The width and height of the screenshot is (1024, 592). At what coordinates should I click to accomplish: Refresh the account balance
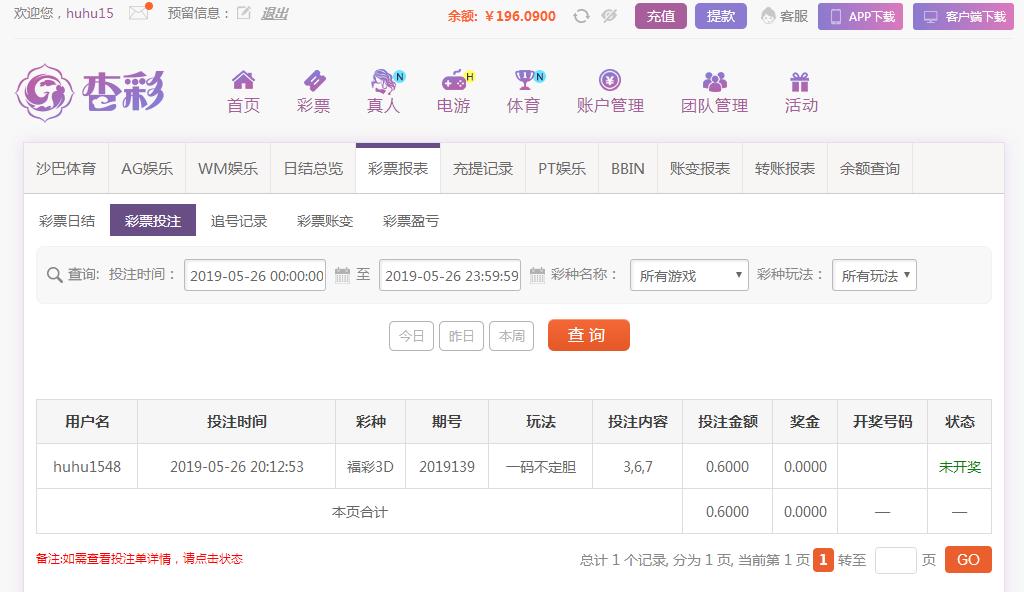click(x=581, y=16)
